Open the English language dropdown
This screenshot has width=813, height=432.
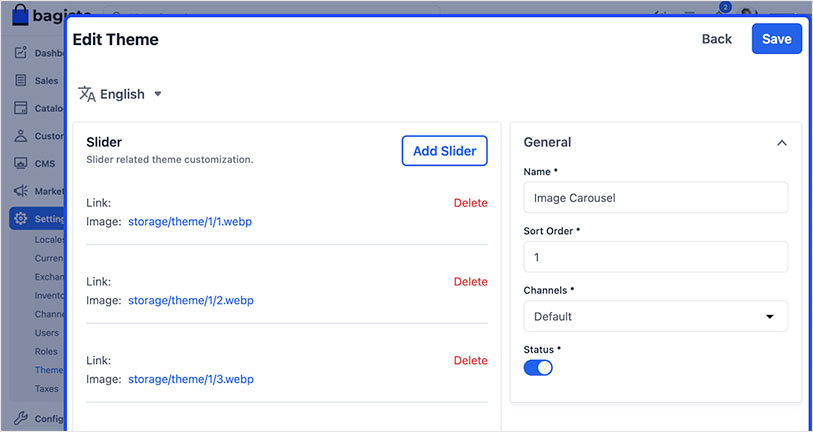120,94
